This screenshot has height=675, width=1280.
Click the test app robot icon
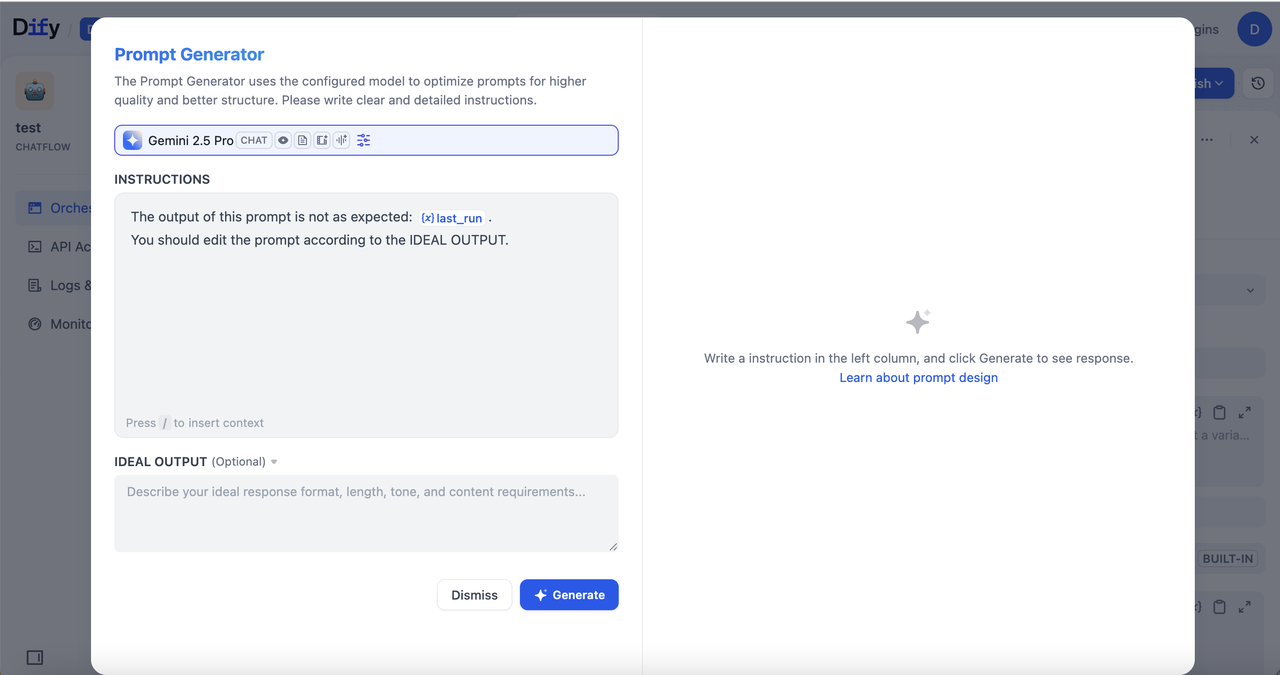point(35,92)
